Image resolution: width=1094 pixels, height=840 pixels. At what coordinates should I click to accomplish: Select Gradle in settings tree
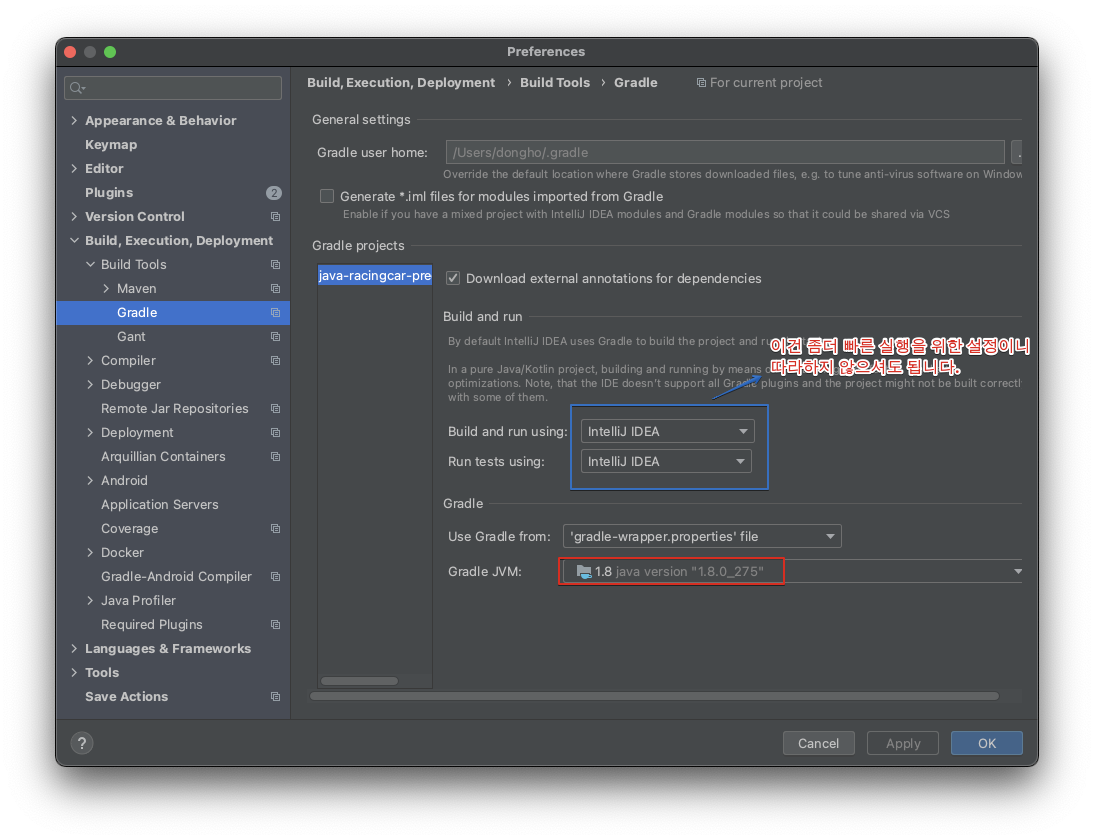pyautogui.click(x=173, y=313)
